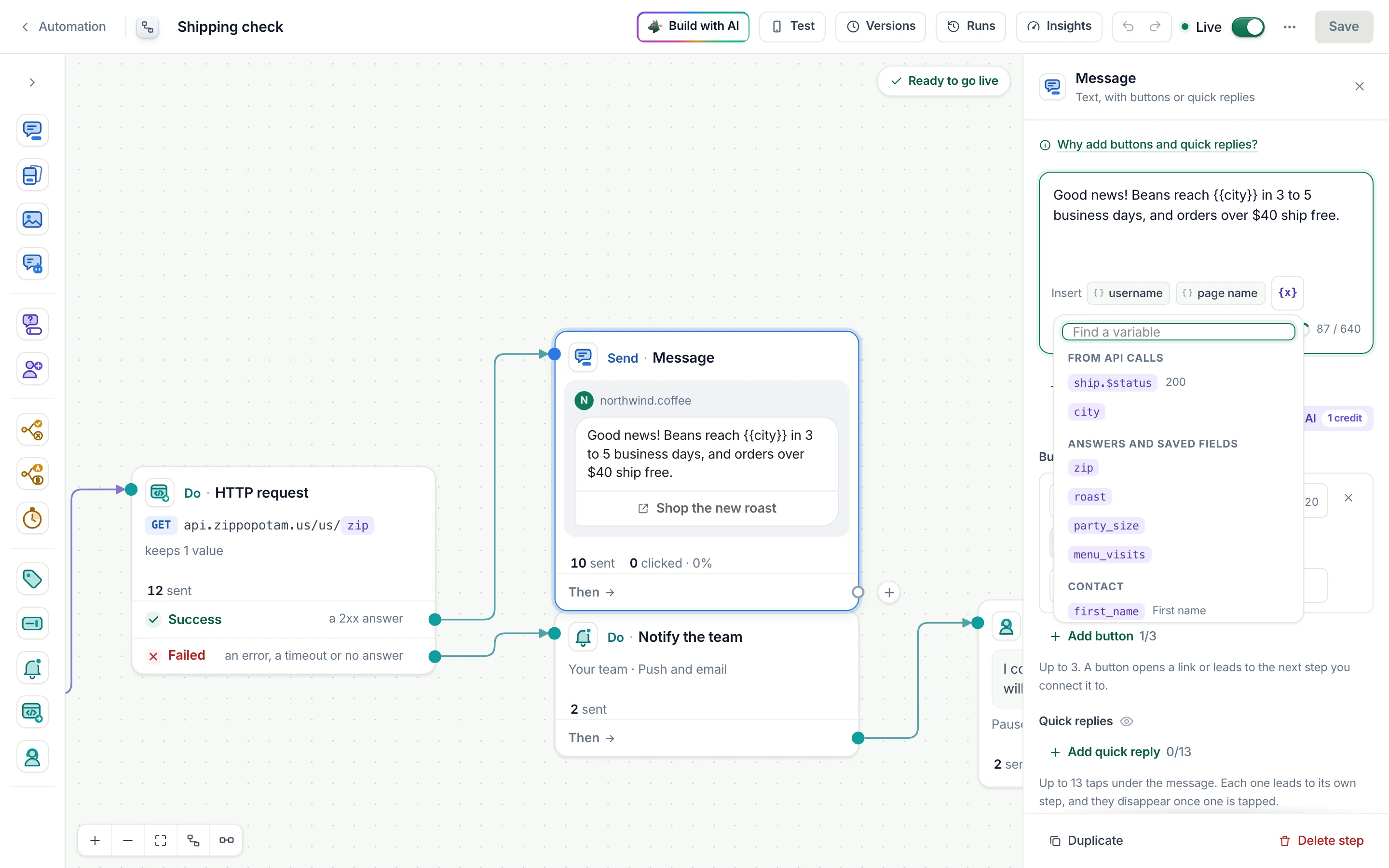The height and width of the screenshot is (868, 1389).
Task: Toggle Quick replies eye visibility
Action: coord(1127,721)
